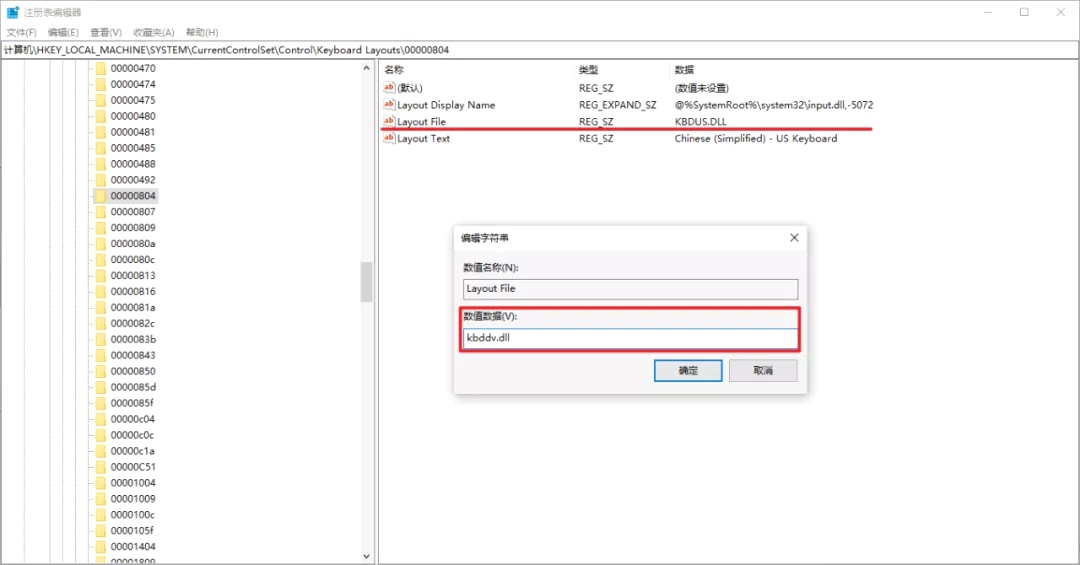The height and width of the screenshot is (565, 1080).
Task: Click folder icon of key 00000480
Action: click(101, 116)
